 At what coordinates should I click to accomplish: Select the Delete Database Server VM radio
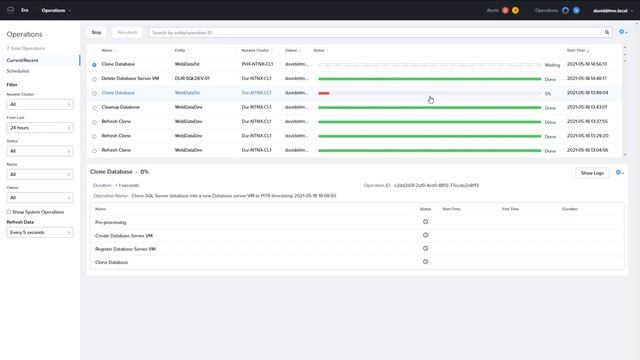point(94,79)
